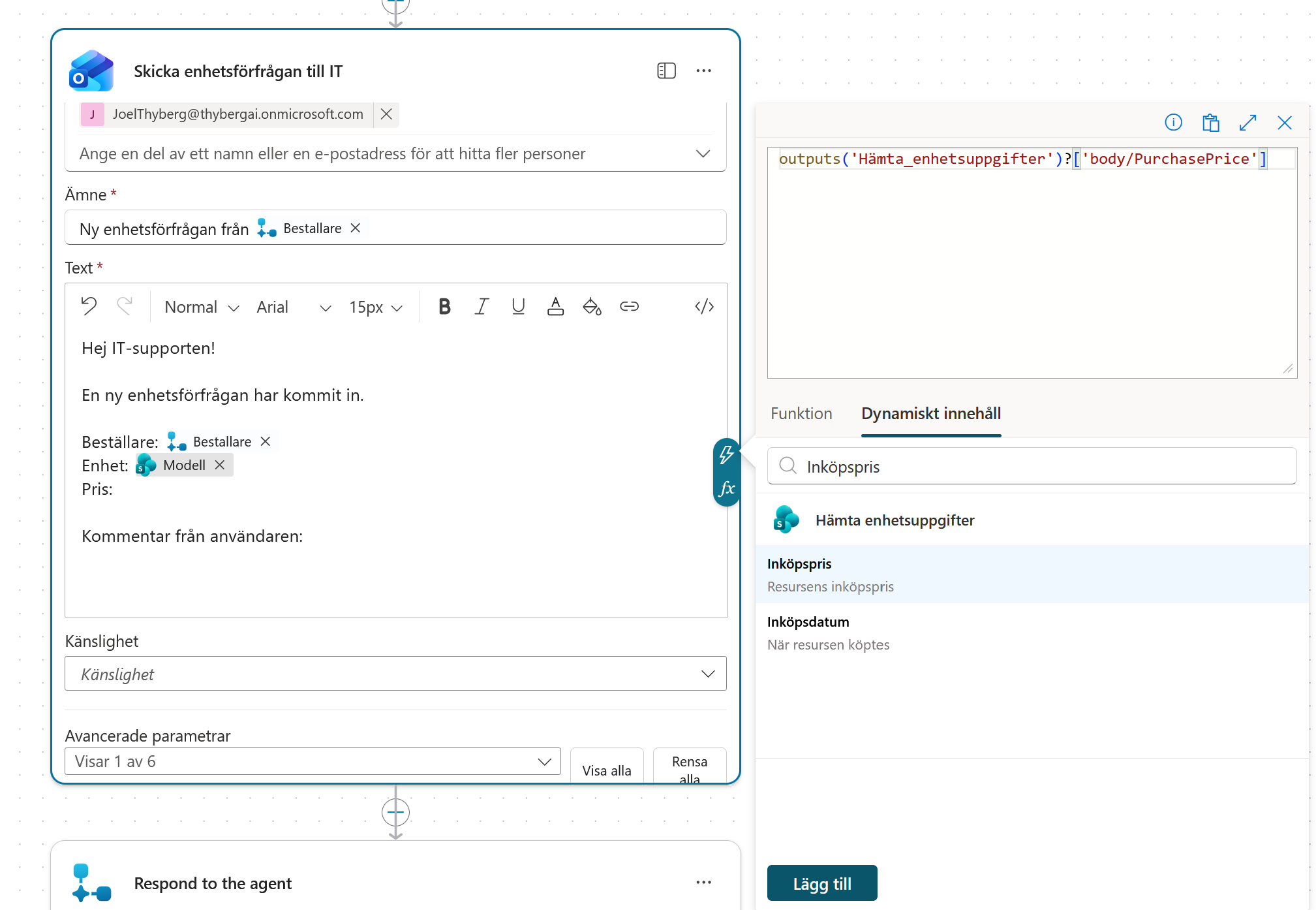Click inside the expression text area
This screenshot has height=910, width=1316.
[x=1032, y=262]
